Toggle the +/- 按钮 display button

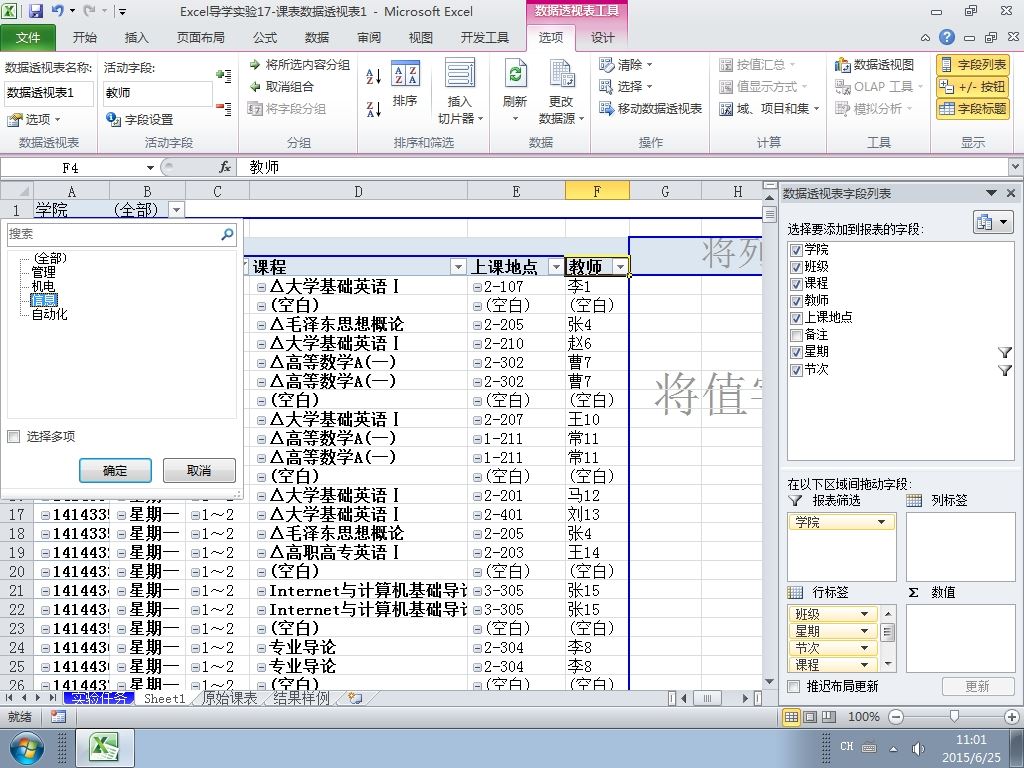[973, 87]
